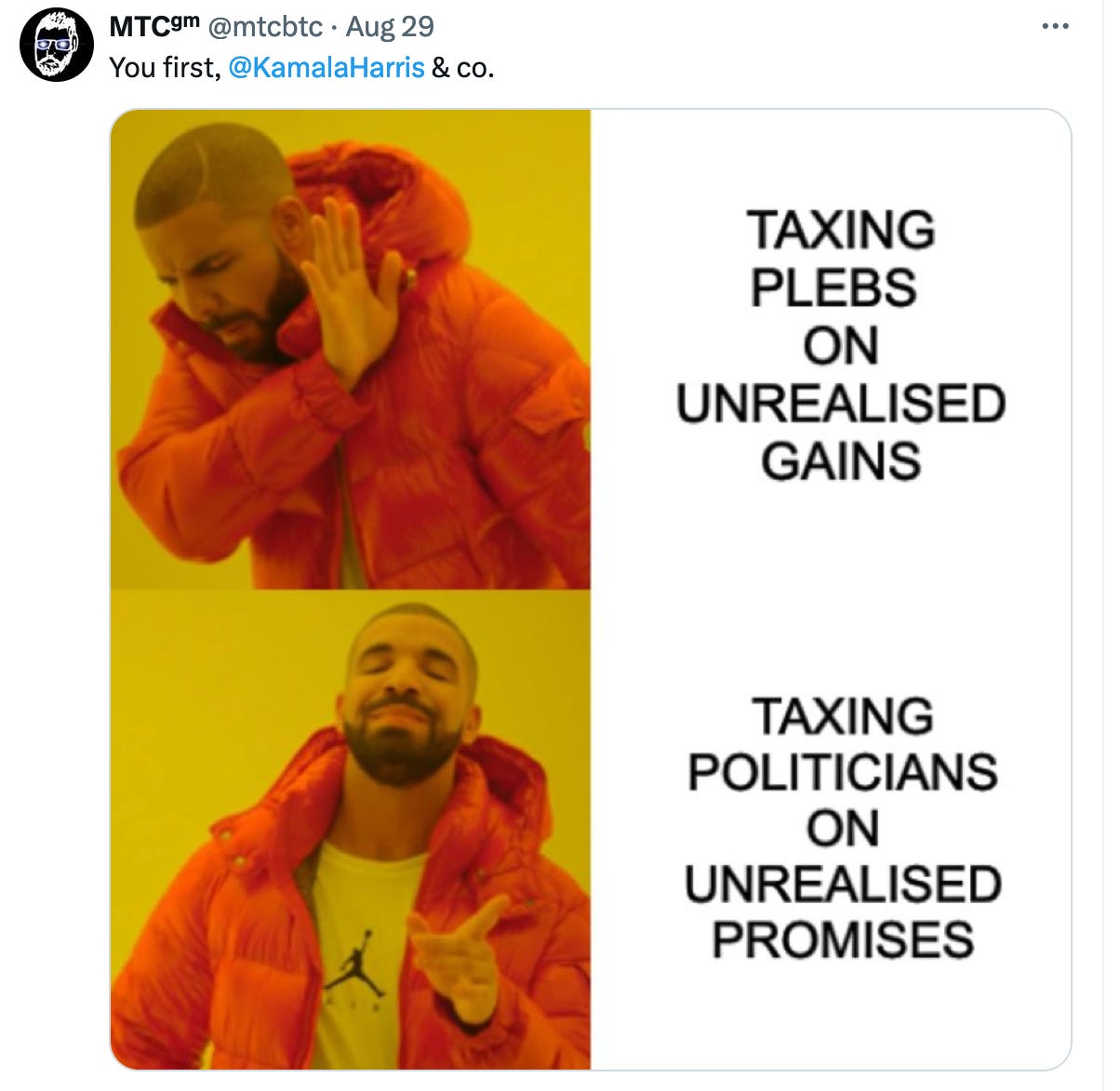Click the bottom Drake approving panel
Screen dimensions: 1120x1091
[x=351, y=830]
